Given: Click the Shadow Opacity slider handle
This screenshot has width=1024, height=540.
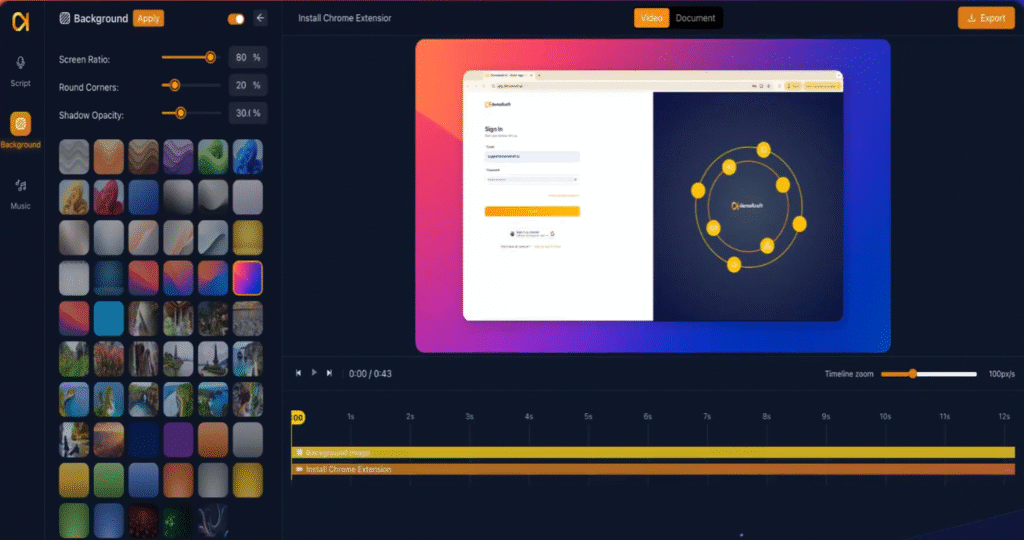Looking at the screenshot, I should click(x=180, y=114).
